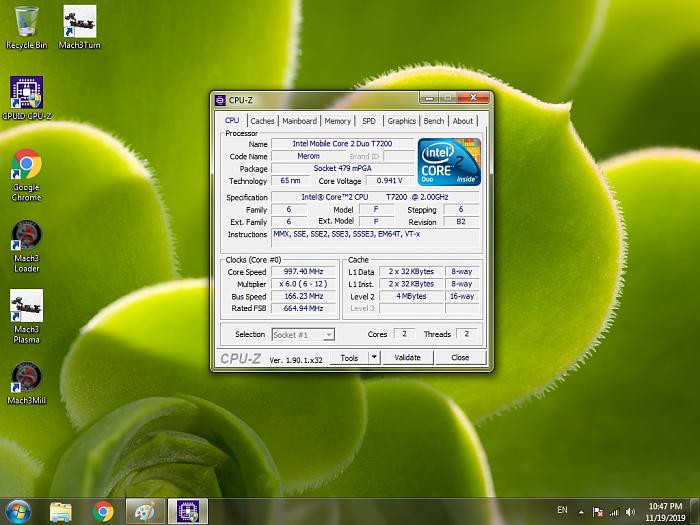Image resolution: width=700 pixels, height=525 pixels.
Task: Select the Mach3 Loader desktop shortcut
Action: click(x=26, y=246)
